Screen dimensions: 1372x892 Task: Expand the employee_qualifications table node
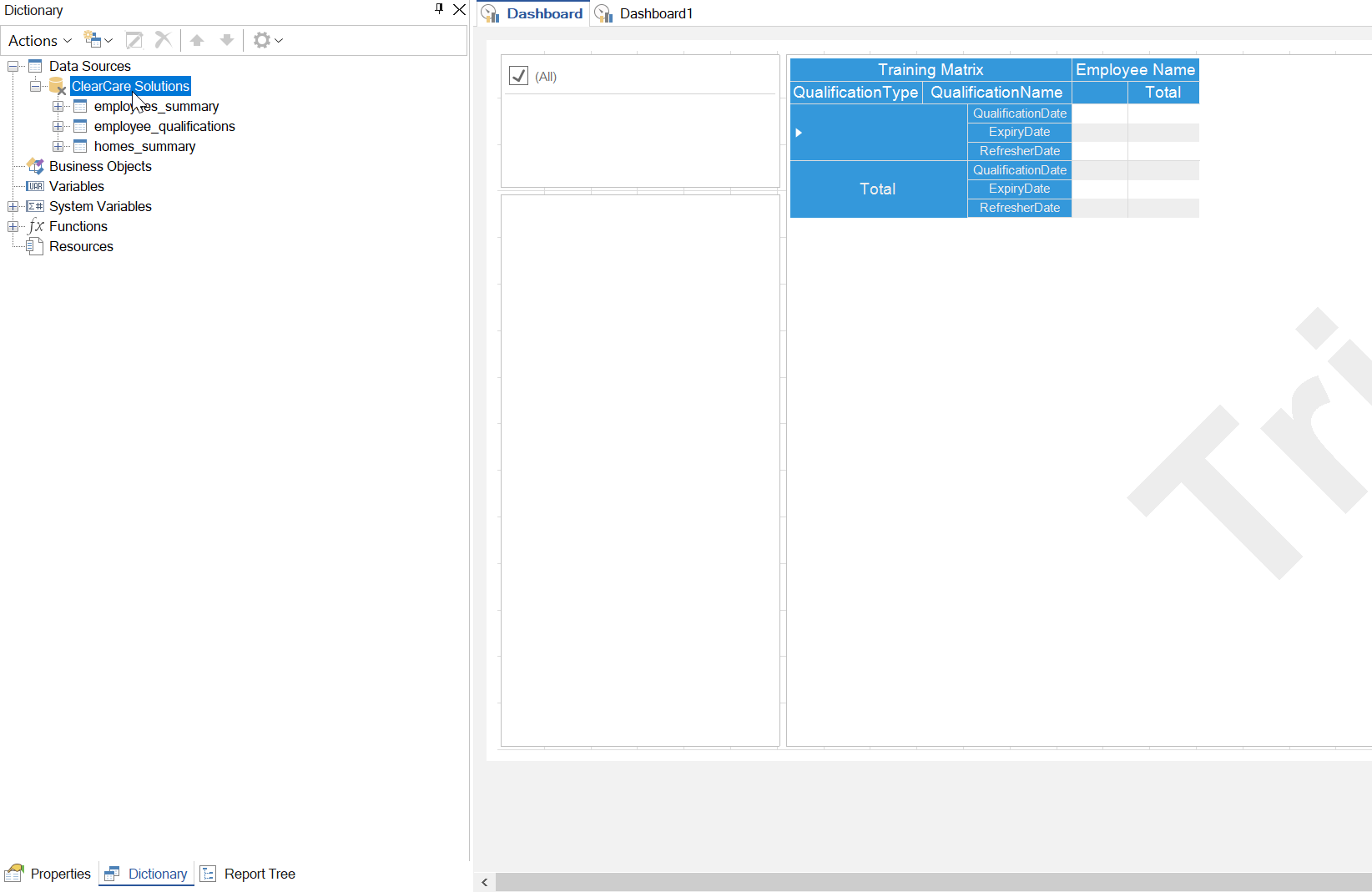[x=58, y=126]
